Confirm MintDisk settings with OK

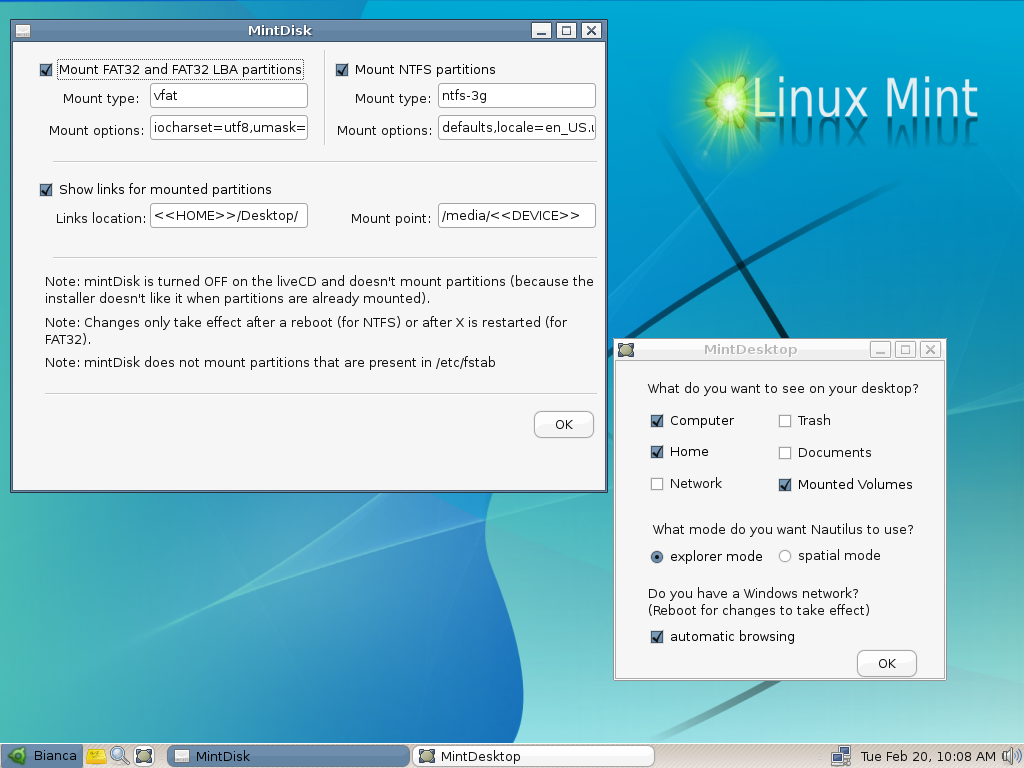click(x=564, y=424)
